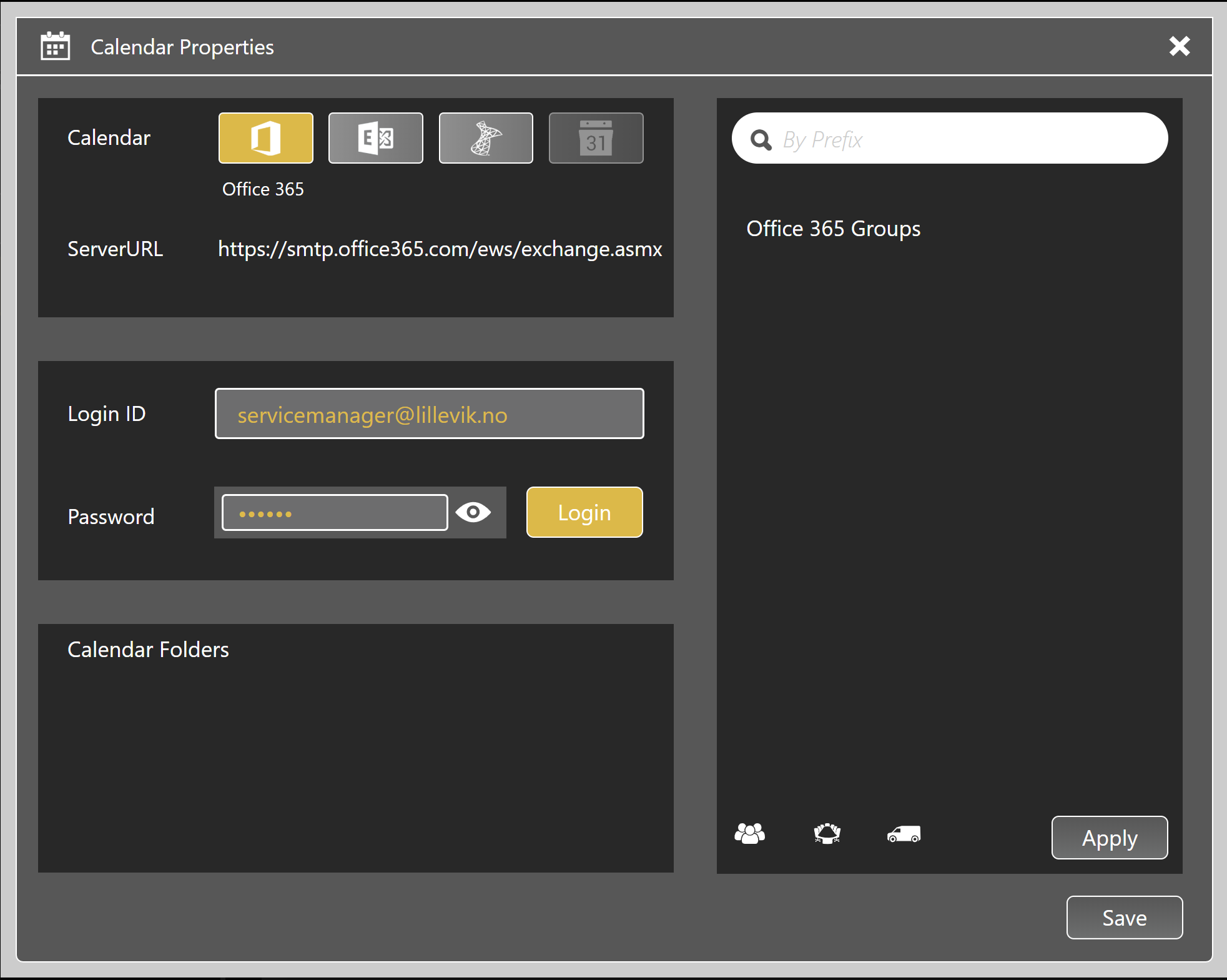
Task: Click the Save button
Action: point(1125,918)
